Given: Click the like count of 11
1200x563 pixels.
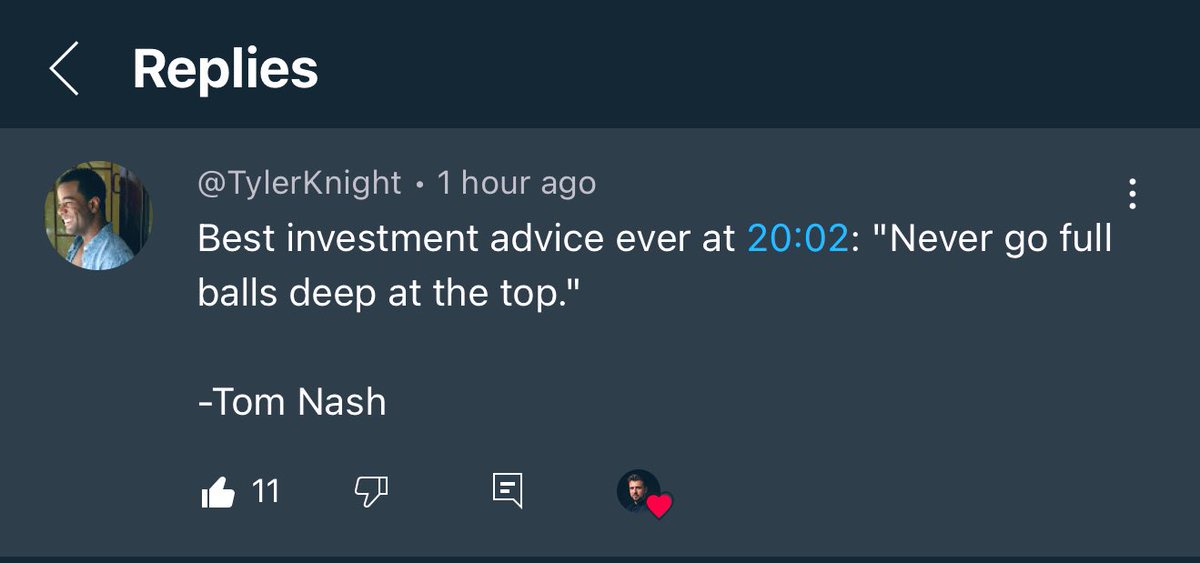Looking at the screenshot, I should (265, 491).
